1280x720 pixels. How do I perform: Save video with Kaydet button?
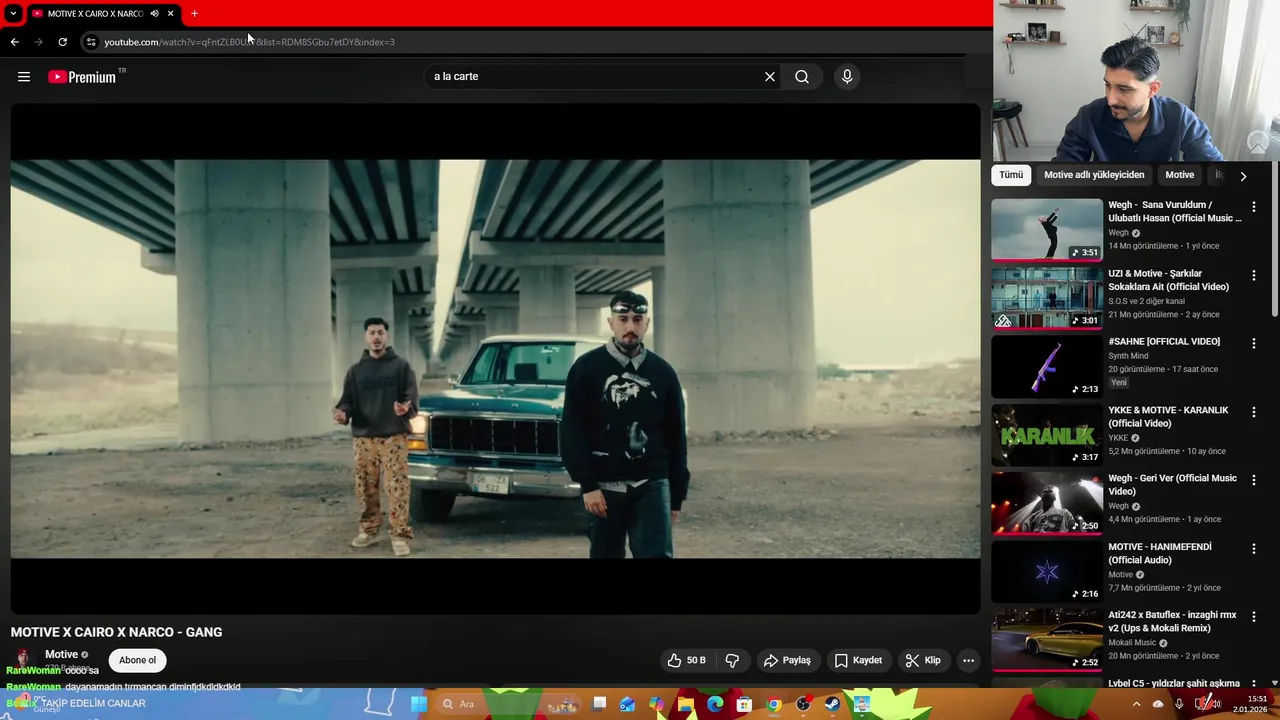click(858, 660)
